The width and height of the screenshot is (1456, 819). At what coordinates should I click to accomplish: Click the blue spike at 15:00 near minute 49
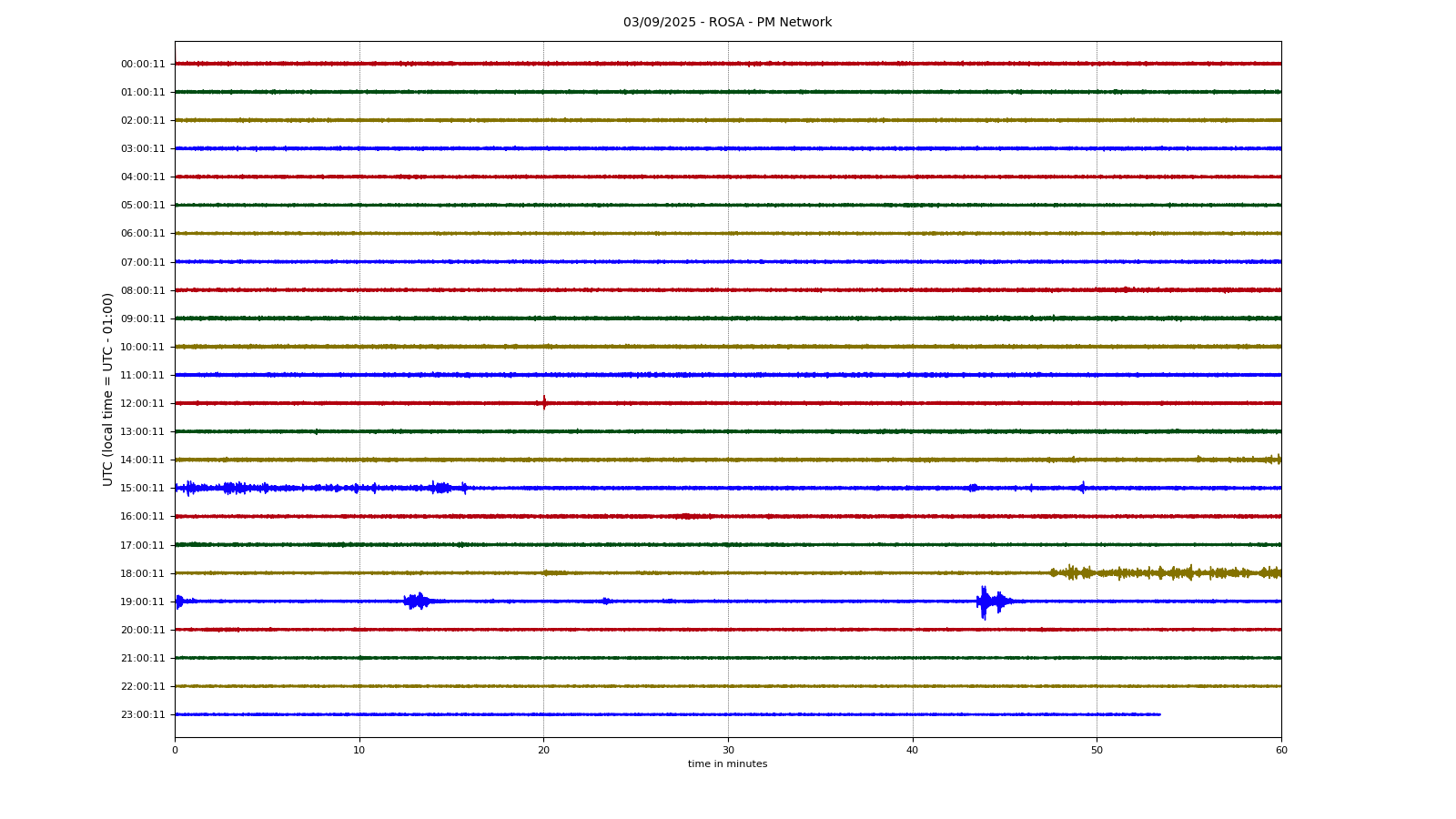[1082, 488]
